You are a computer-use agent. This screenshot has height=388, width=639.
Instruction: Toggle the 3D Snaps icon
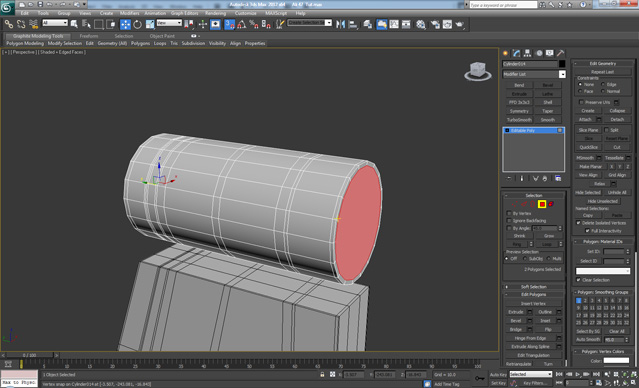tap(229, 24)
